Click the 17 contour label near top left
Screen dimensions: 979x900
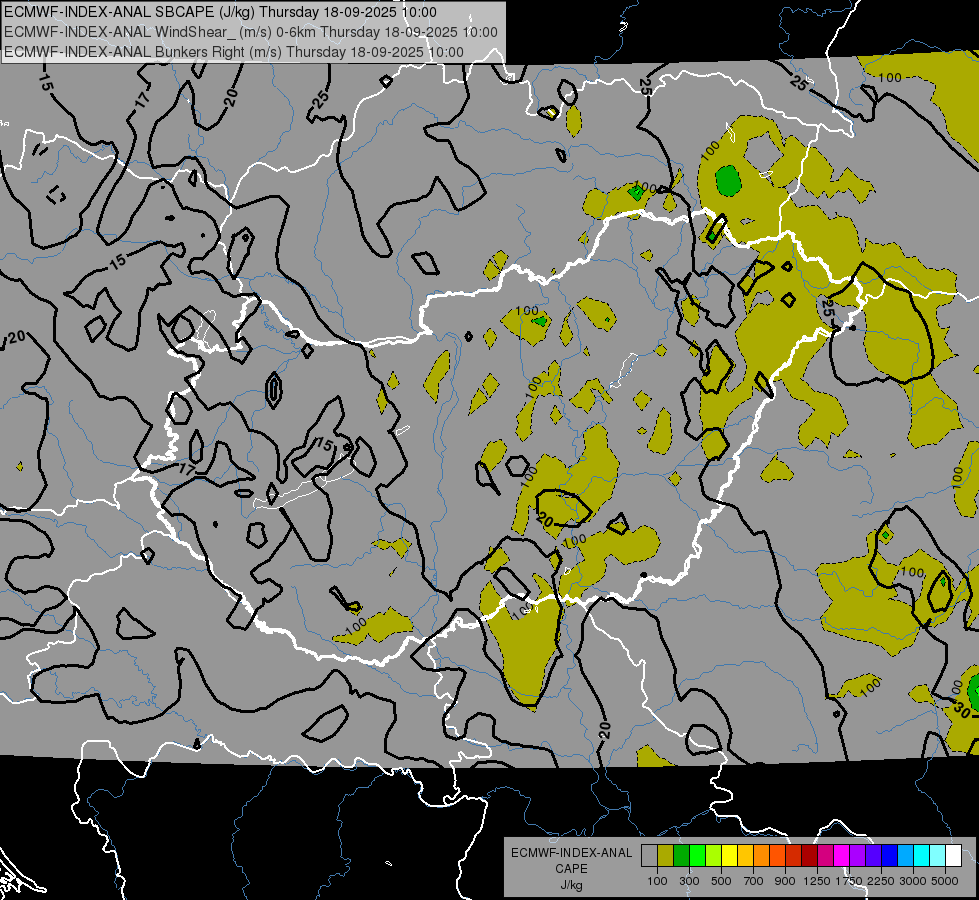click(142, 99)
